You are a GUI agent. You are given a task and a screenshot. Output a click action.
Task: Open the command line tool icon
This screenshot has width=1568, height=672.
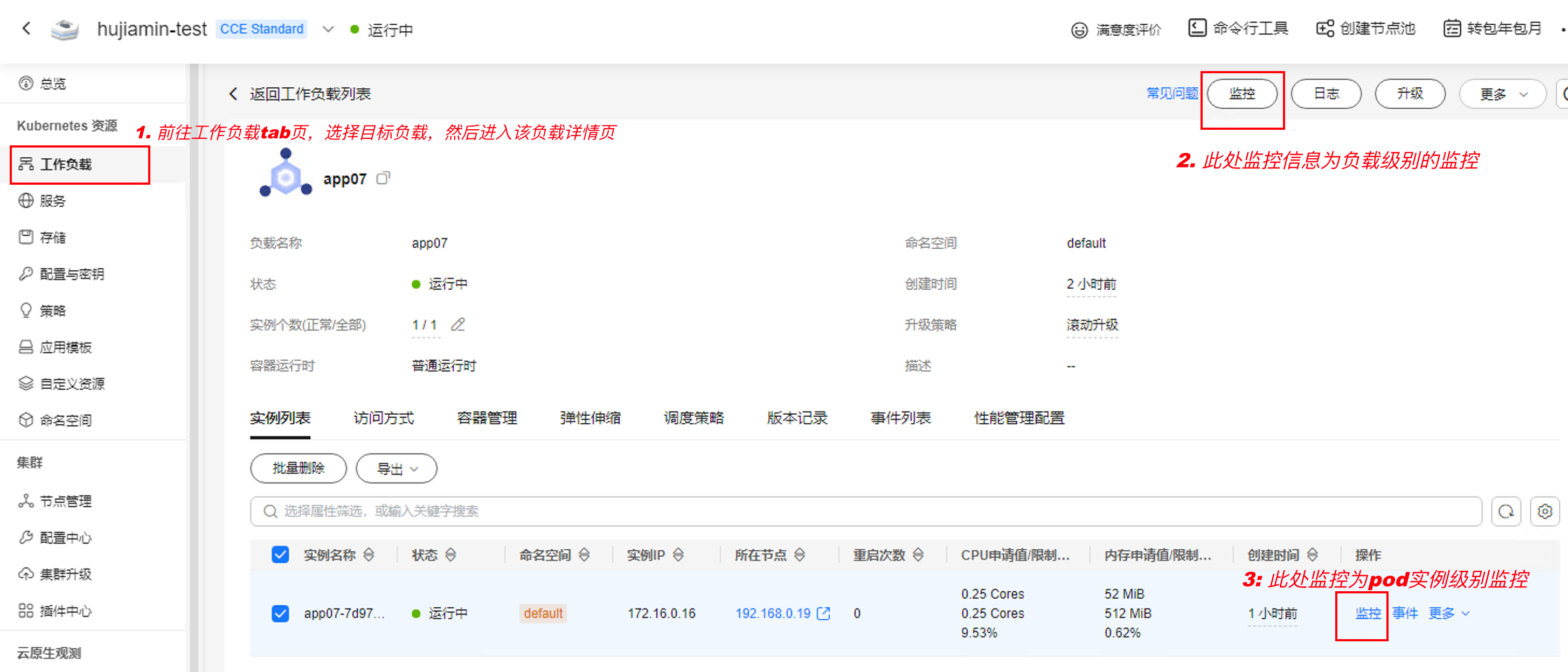[1197, 28]
